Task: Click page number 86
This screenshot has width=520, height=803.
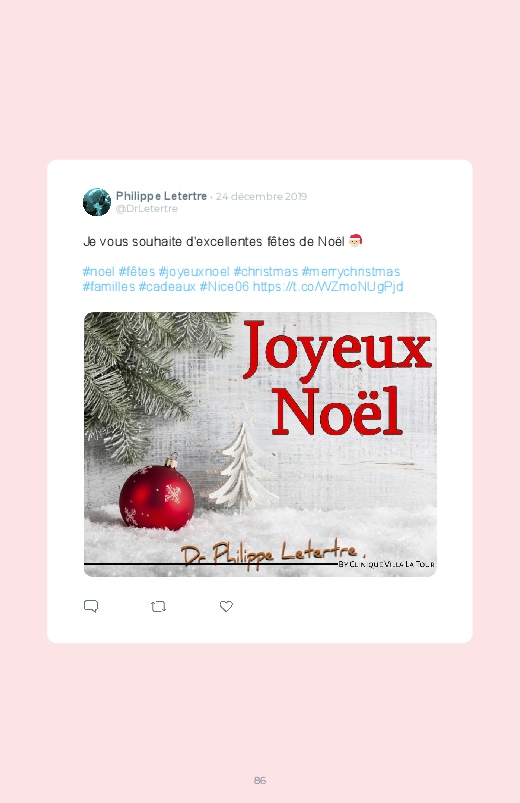Action: click(x=260, y=780)
